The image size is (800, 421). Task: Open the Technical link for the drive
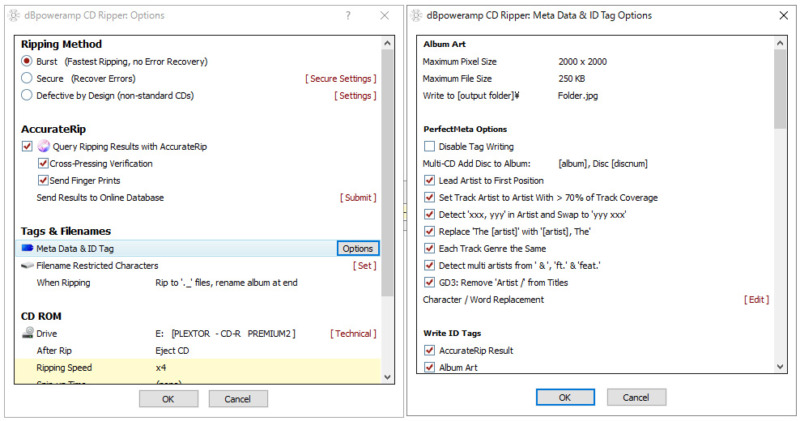click(x=353, y=333)
